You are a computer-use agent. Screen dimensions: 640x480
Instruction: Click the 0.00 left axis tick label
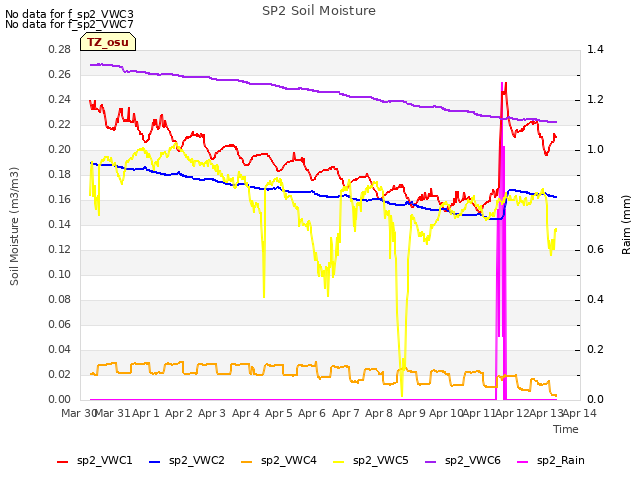[x=60, y=399]
